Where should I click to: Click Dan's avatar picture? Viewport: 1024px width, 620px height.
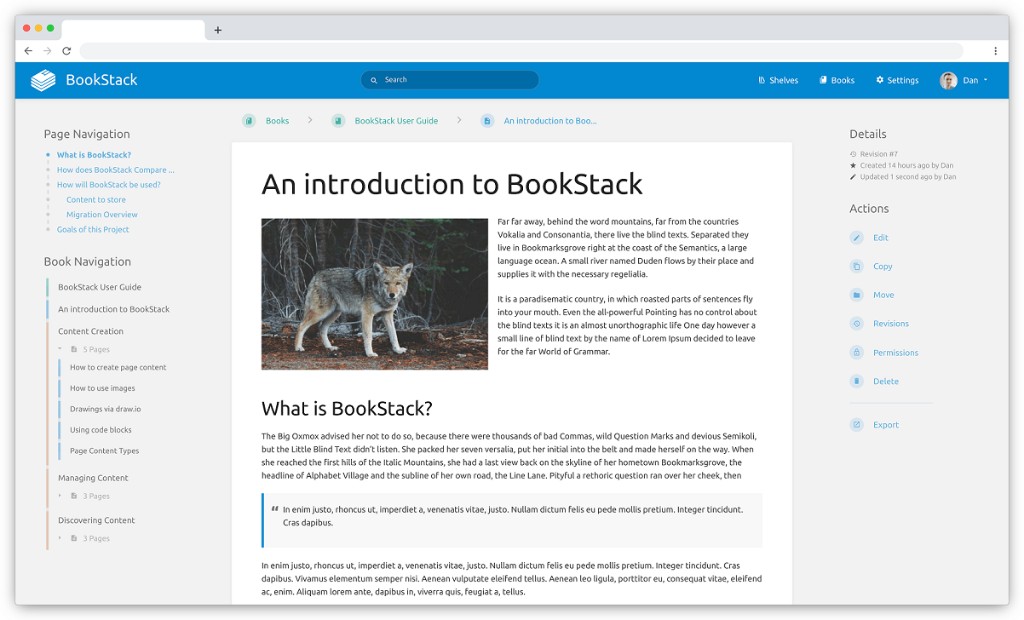[x=948, y=80]
